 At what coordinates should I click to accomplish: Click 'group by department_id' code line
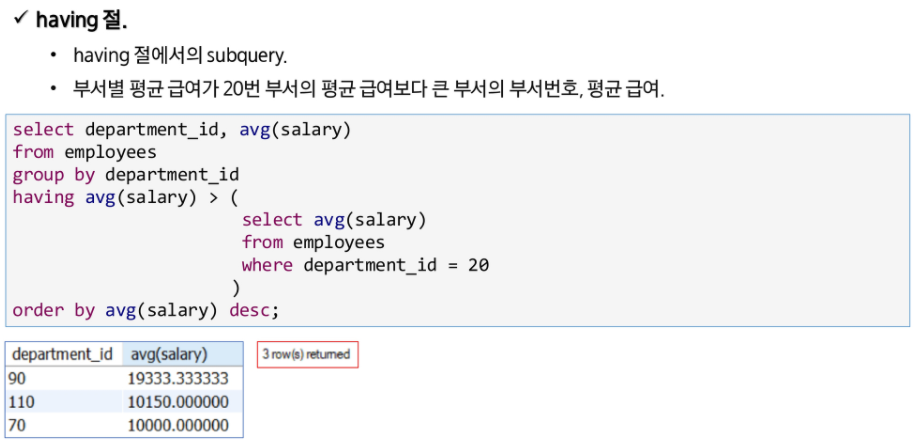point(126,175)
